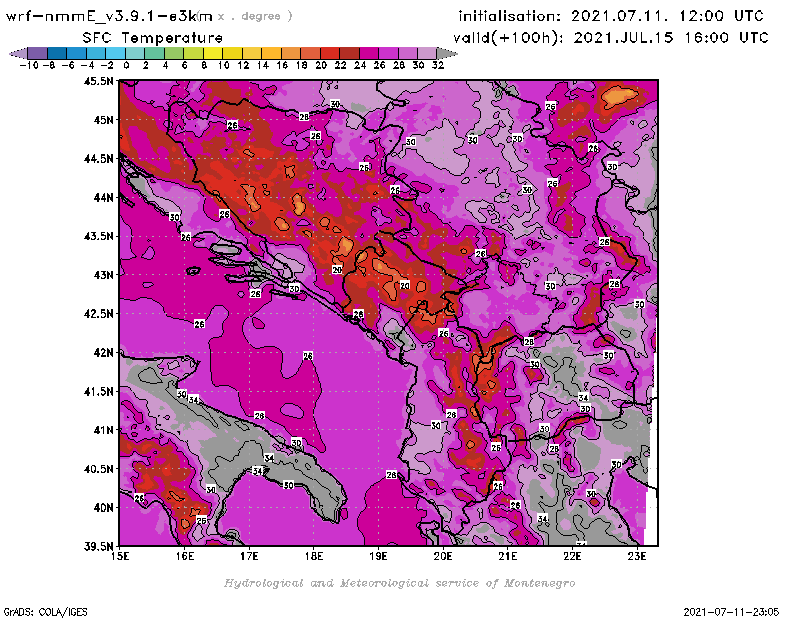Screen dimensions: 800x618
Task: Click the 0 tick label on colorbar
Action: (x=126, y=64)
